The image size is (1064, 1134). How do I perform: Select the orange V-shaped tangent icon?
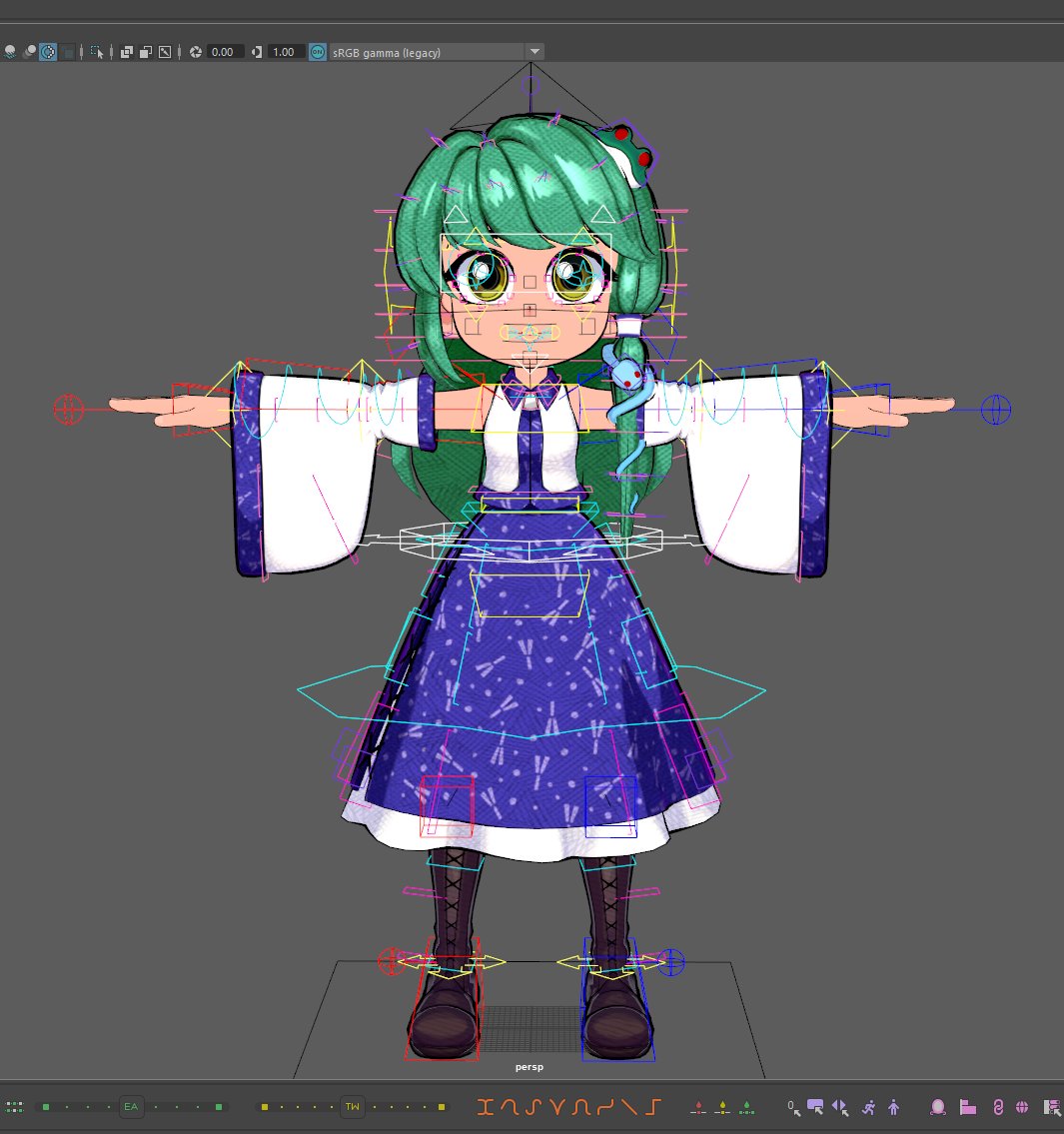[556, 1106]
